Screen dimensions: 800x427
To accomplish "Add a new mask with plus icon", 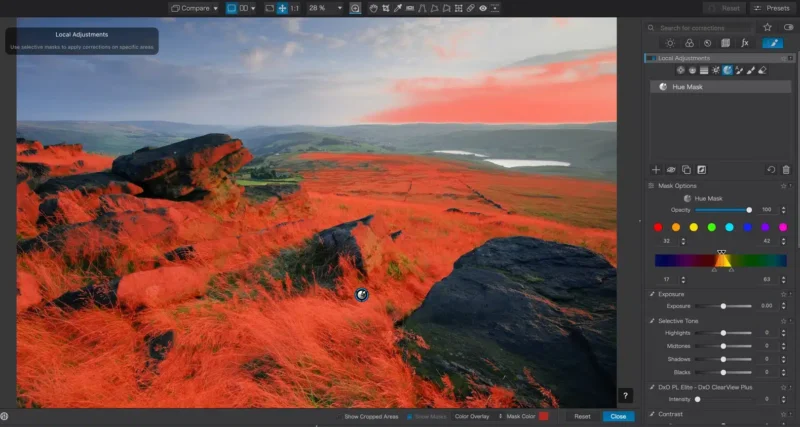I will (656, 170).
